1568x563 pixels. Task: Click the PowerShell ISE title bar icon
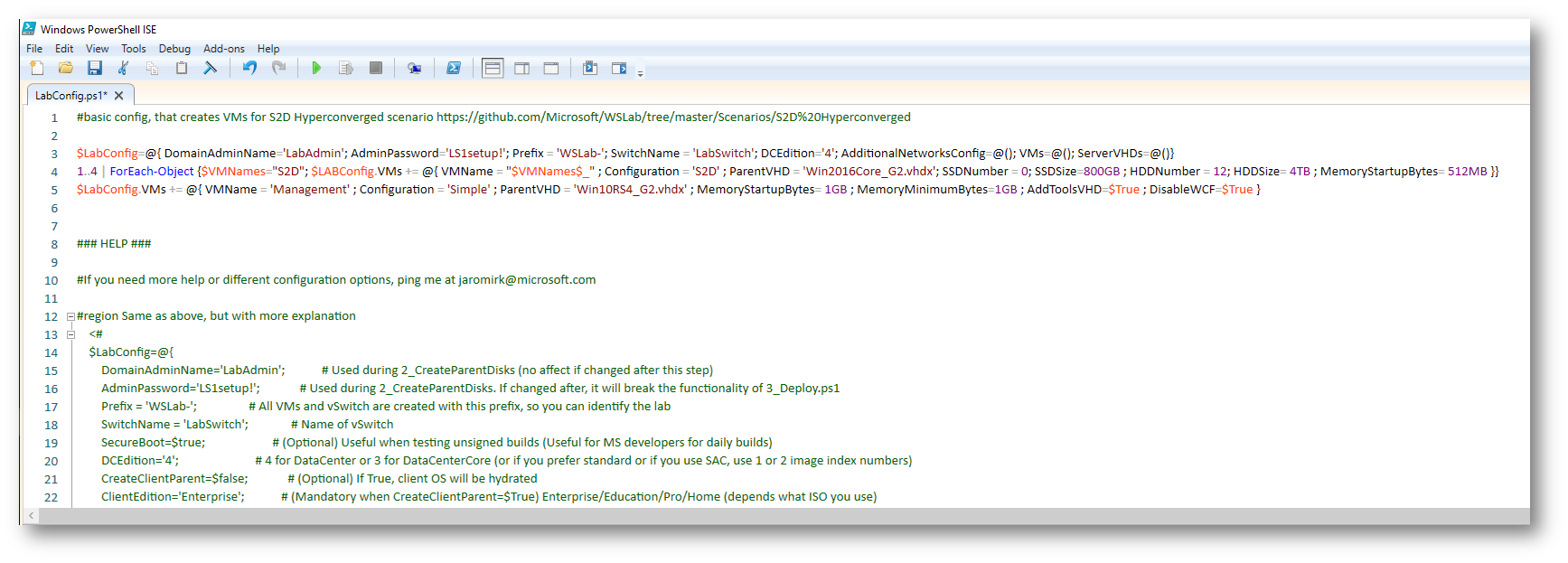click(x=29, y=29)
